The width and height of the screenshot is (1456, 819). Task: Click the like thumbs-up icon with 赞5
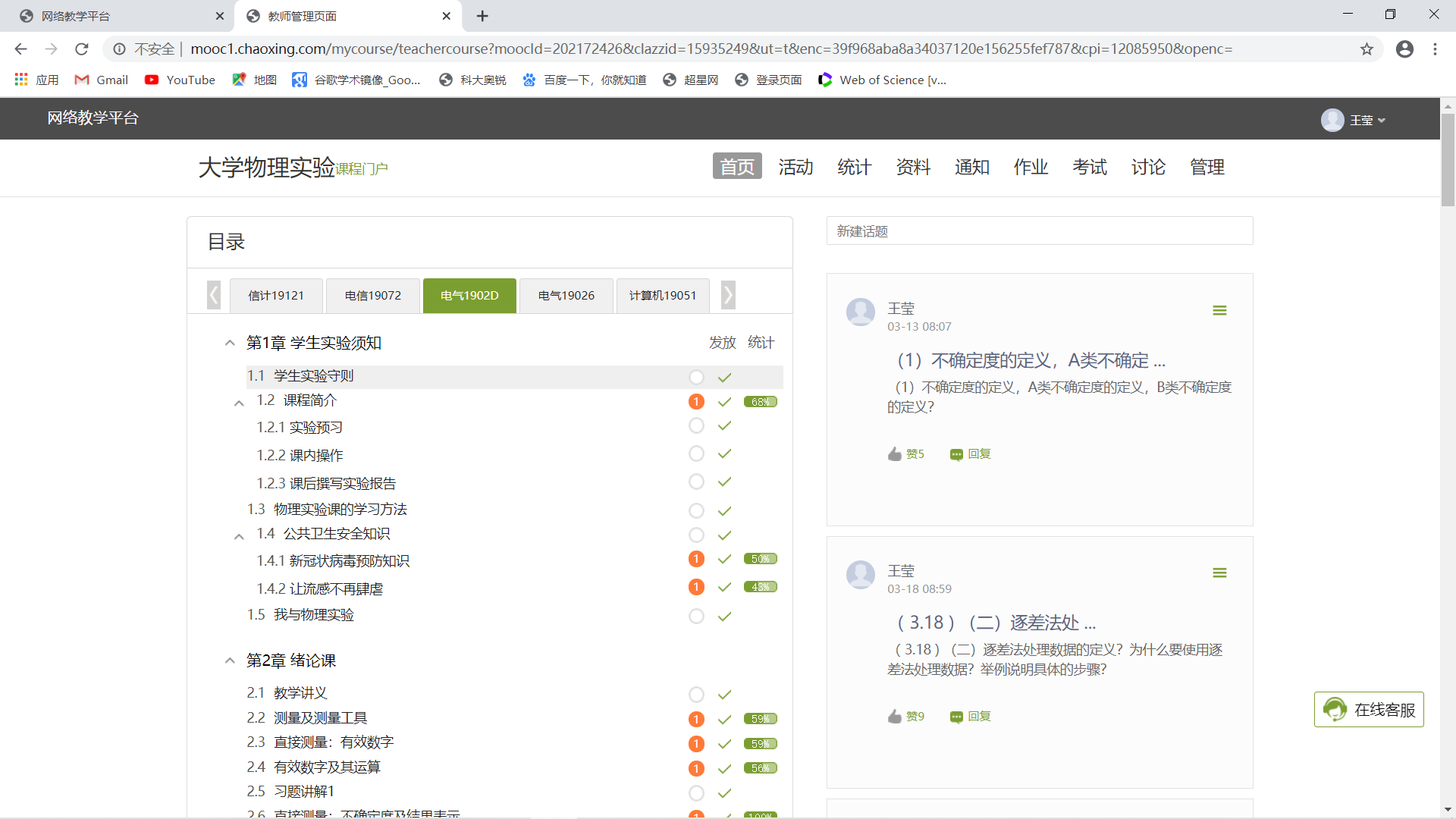(895, 454)
